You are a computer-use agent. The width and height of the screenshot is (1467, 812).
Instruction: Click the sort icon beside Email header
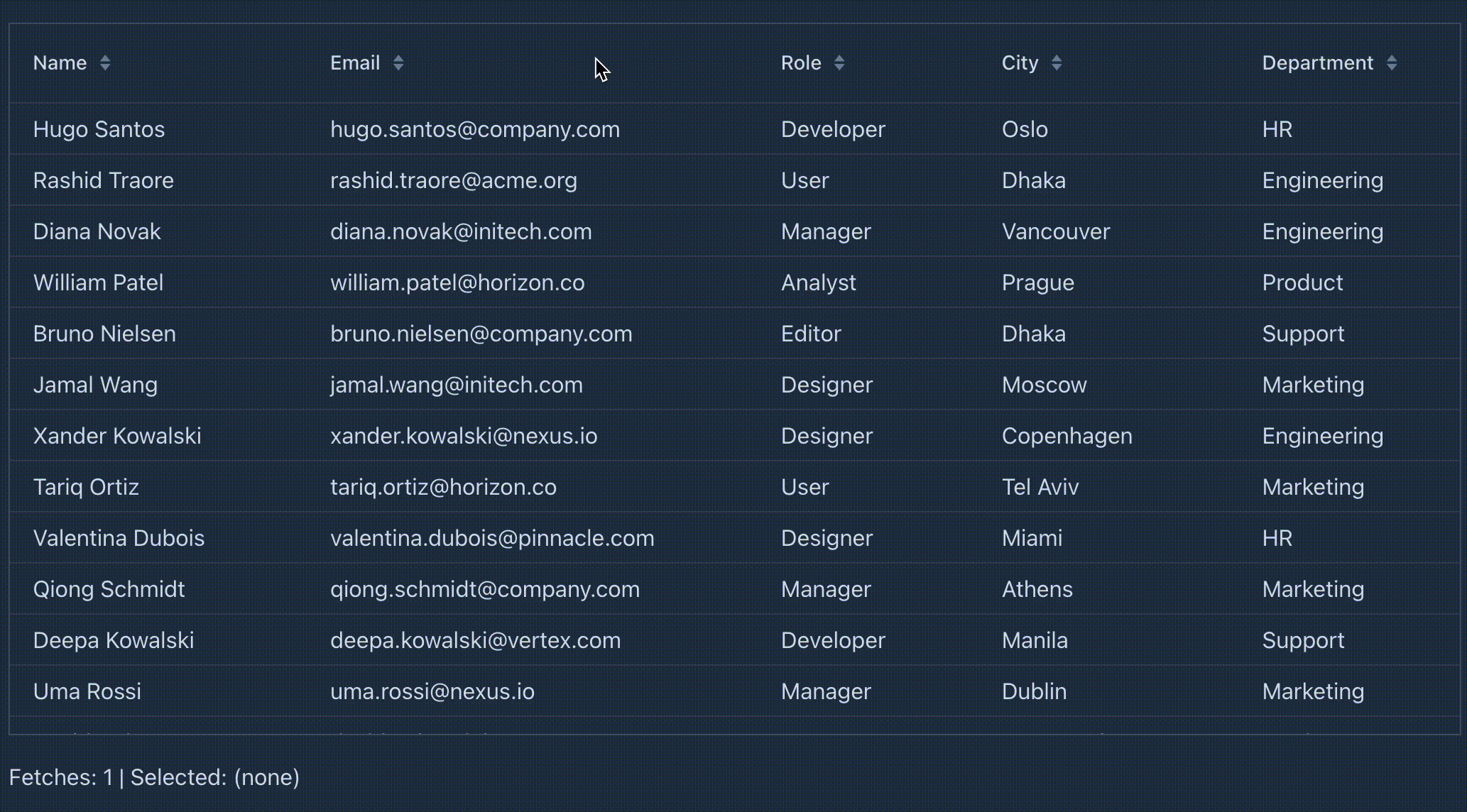tap(398, 63)
